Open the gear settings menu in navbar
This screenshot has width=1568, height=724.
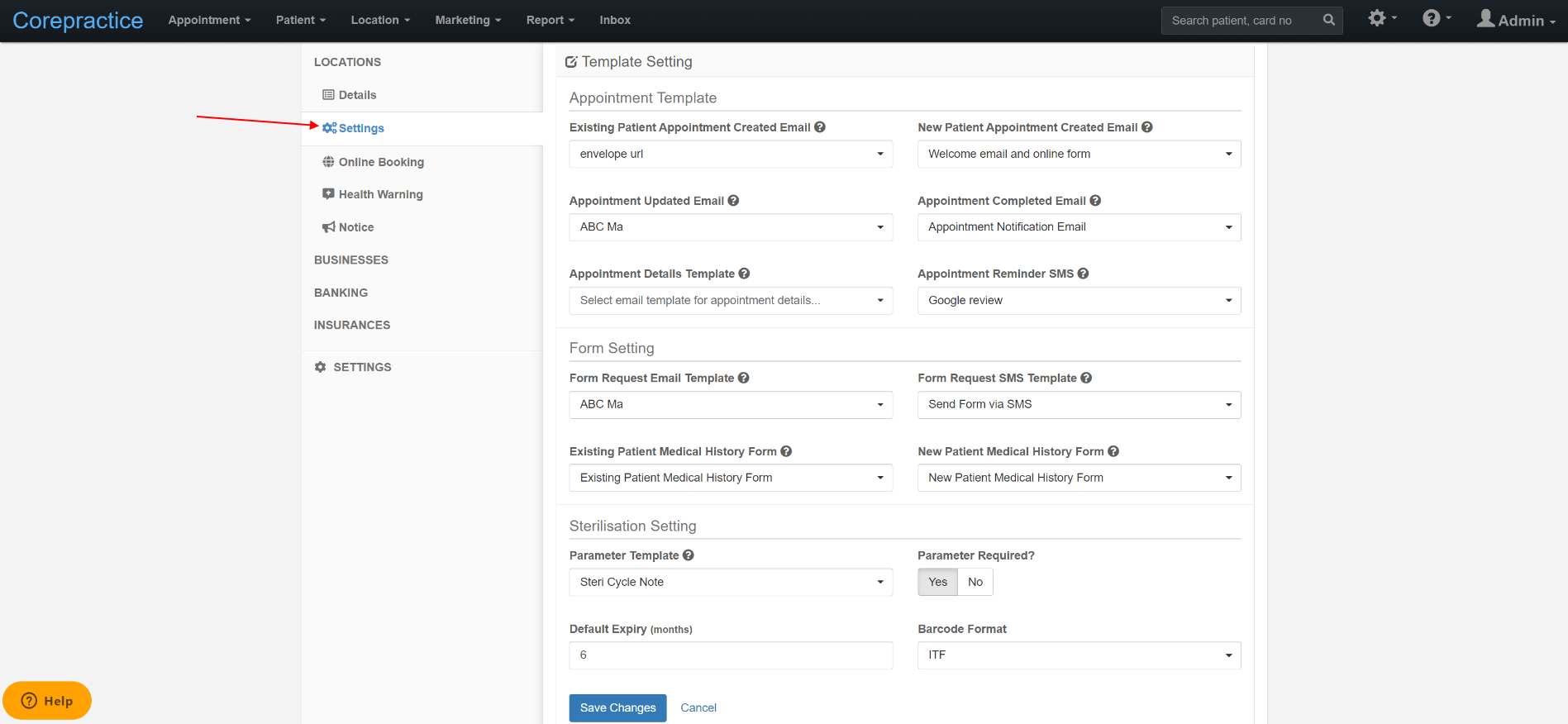coord(1382,18)
